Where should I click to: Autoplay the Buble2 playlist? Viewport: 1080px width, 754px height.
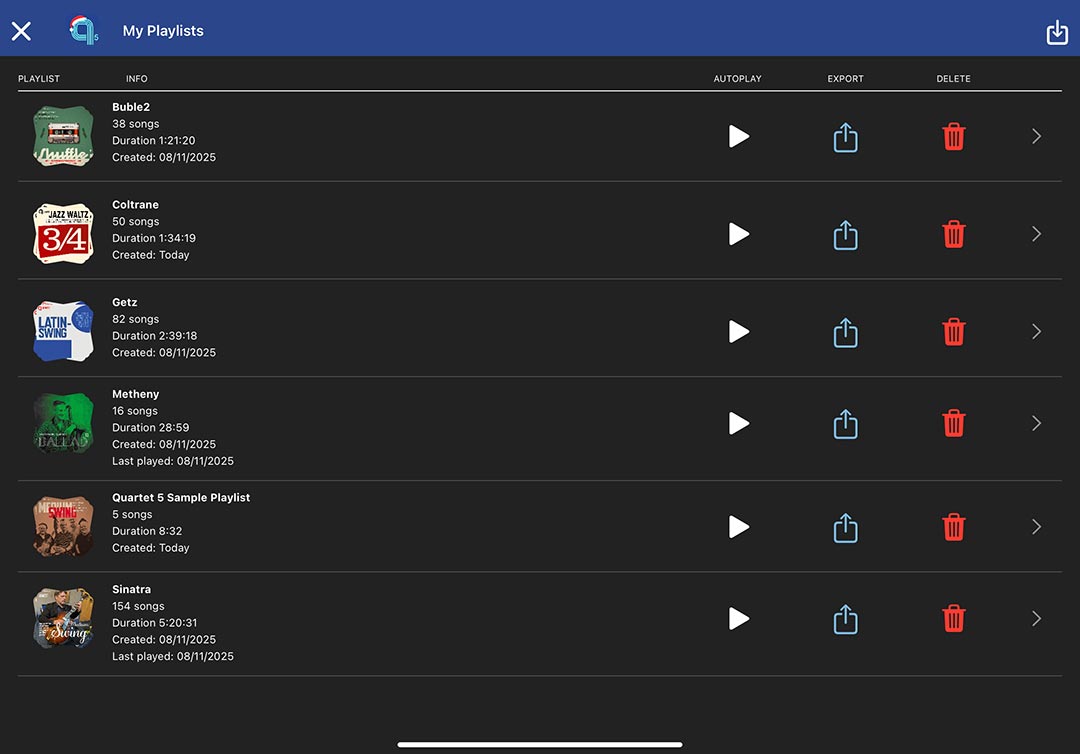pos(738,136)
